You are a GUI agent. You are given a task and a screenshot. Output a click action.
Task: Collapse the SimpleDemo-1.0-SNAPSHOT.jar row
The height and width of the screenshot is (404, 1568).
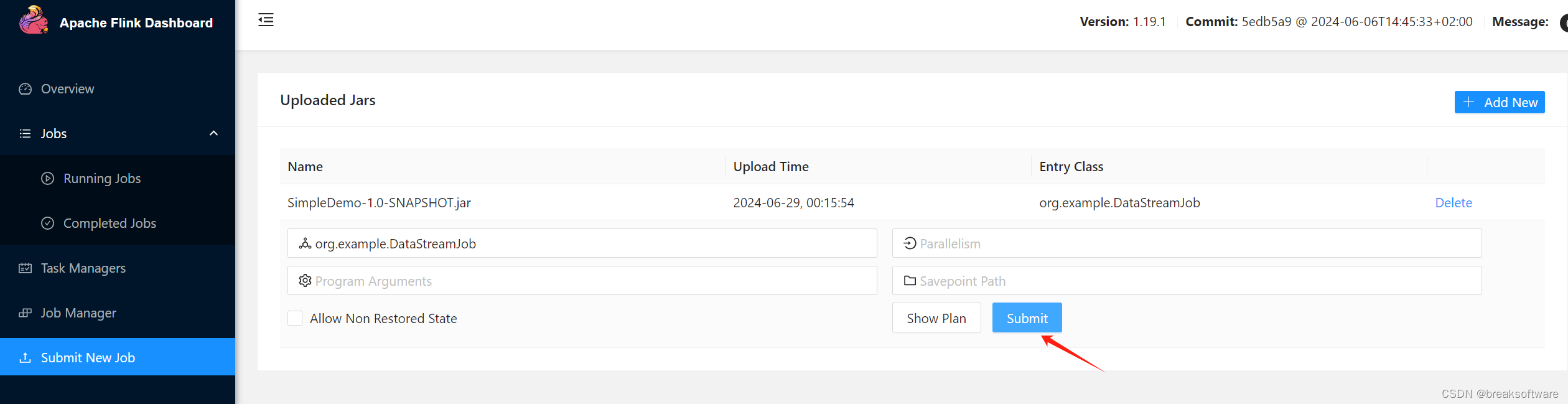click(912, 202)
